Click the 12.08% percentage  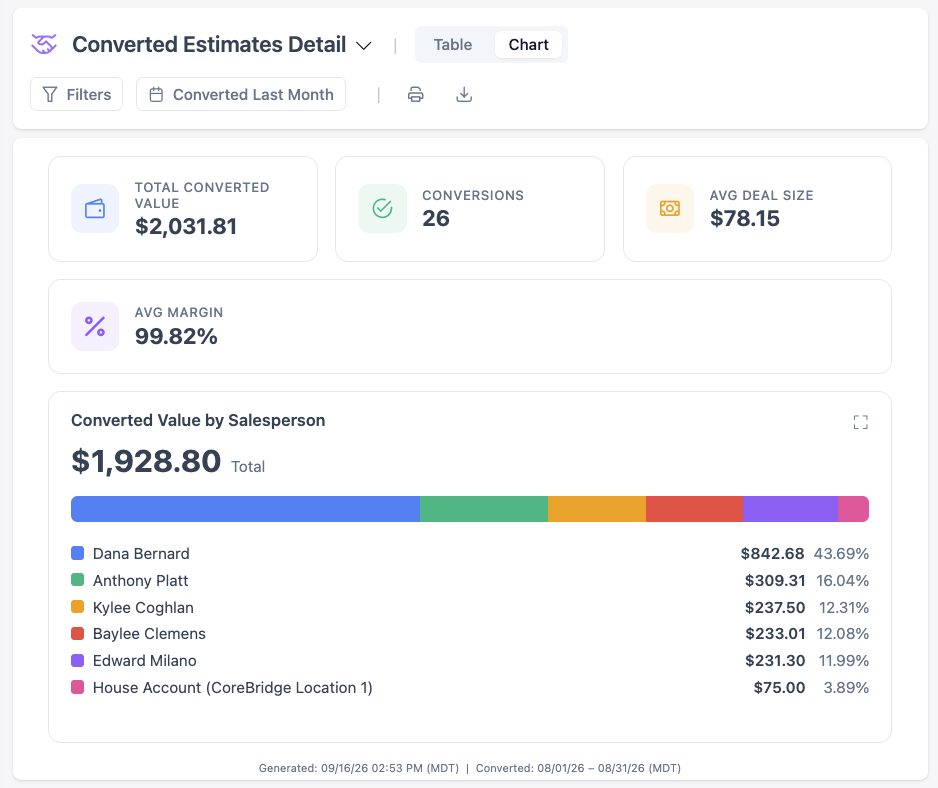point(842,634)
